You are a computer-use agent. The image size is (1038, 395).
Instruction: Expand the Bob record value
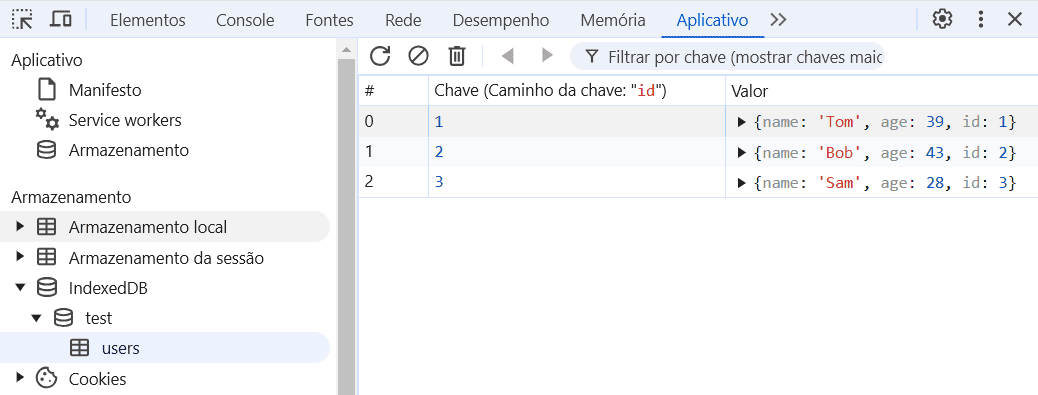tap(742, 152)
